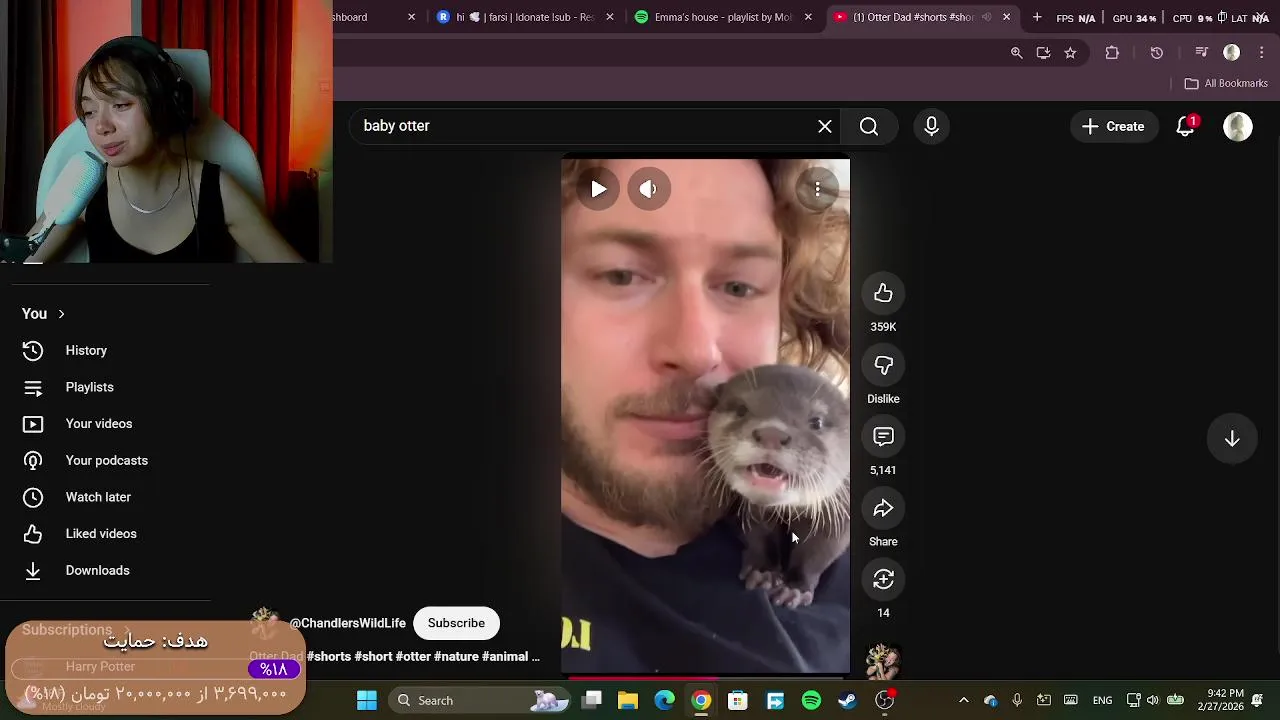The height and width of the screenshot is (720, 1280).
Task: Open the Windows Start menu
Action: (367, 701)
